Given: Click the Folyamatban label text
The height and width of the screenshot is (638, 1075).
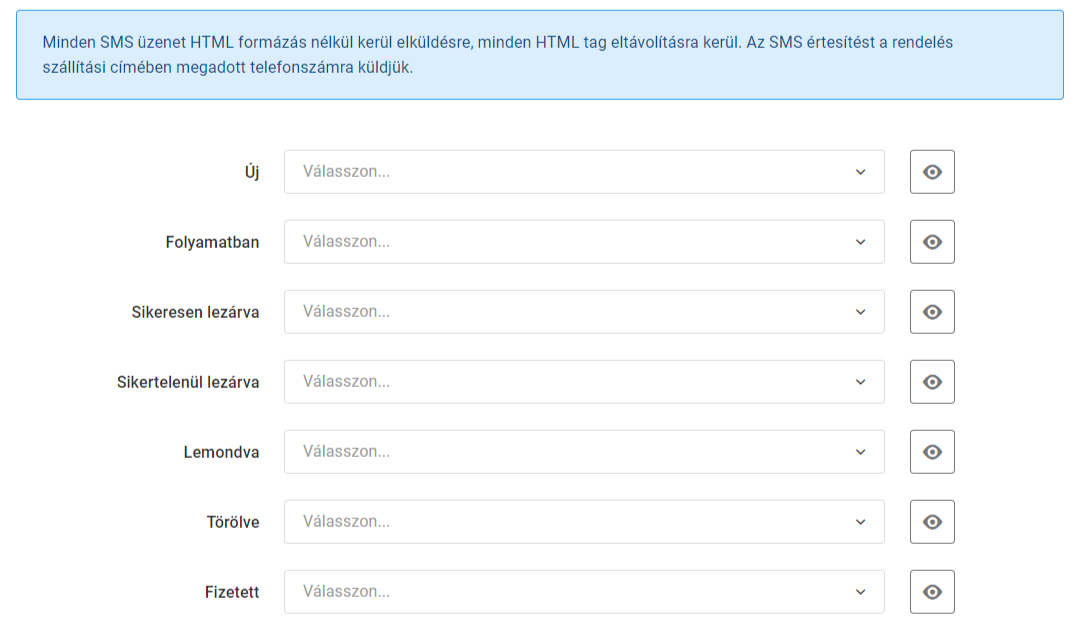Looking at the screenshot, I should 212,242.
